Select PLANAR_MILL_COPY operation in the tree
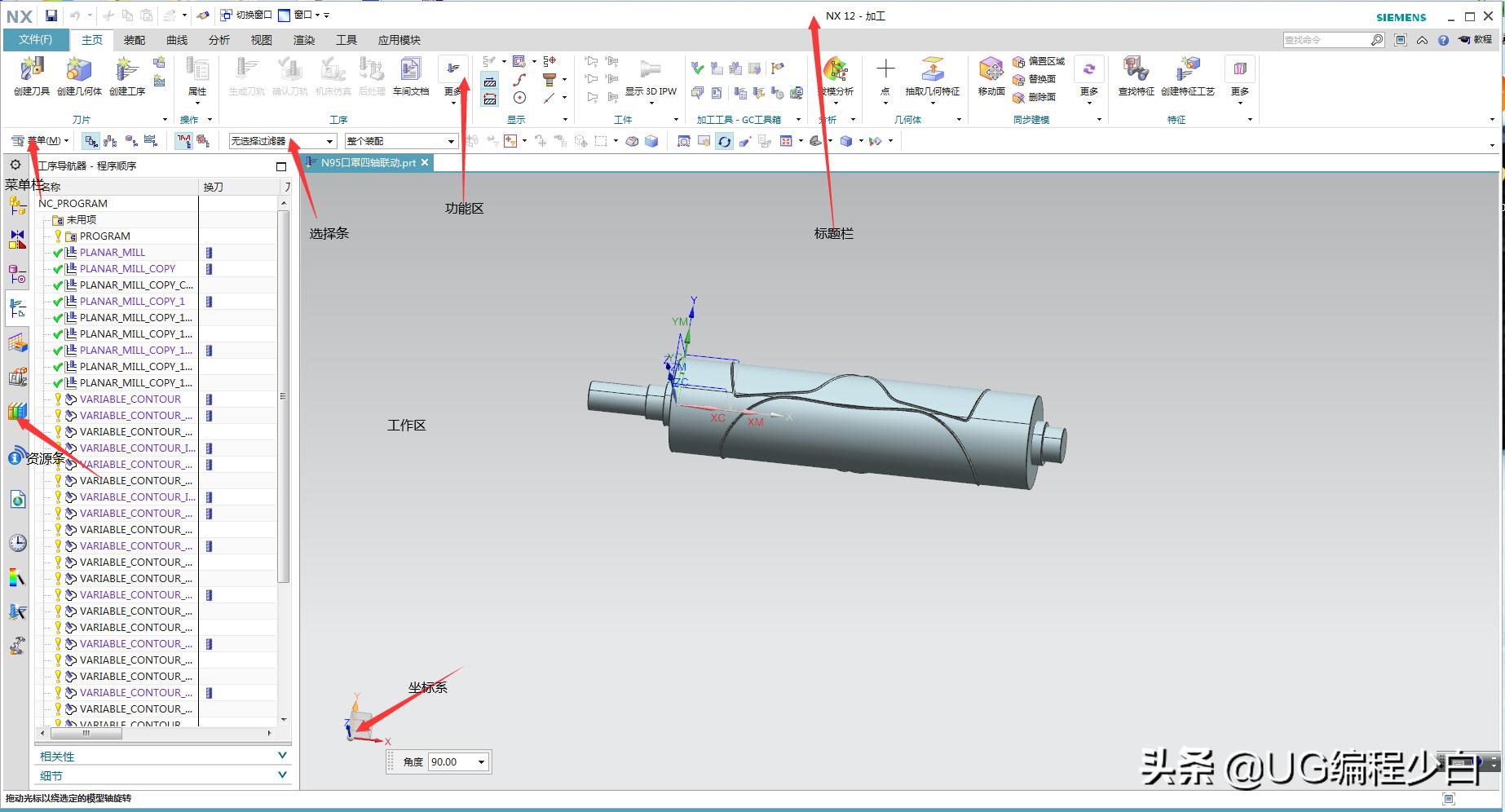The image size is (1505, 812). (x=127, y=268)
